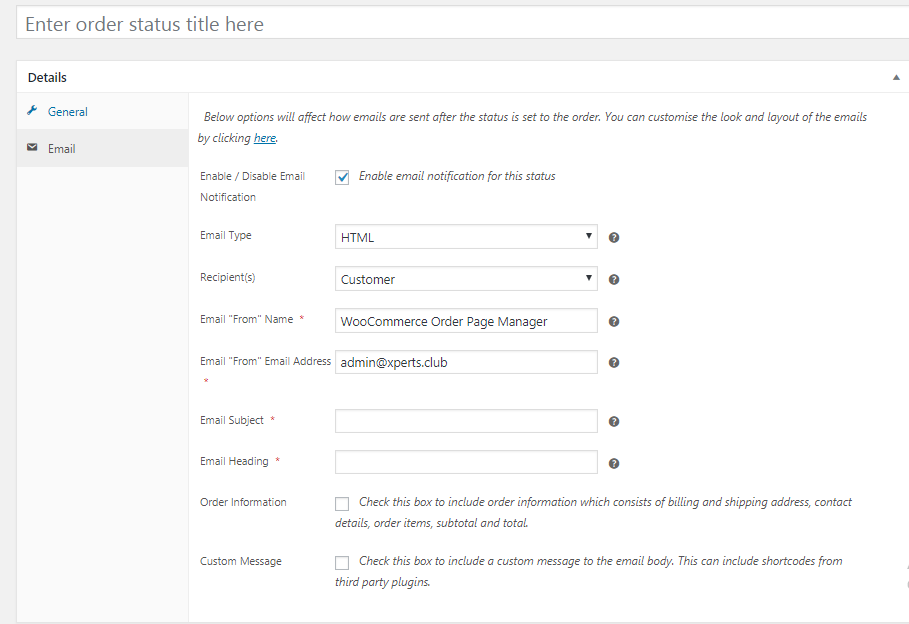909x624 pixels.
Task: Open the Email Type dropdown
Action: (x=466, y=237)
